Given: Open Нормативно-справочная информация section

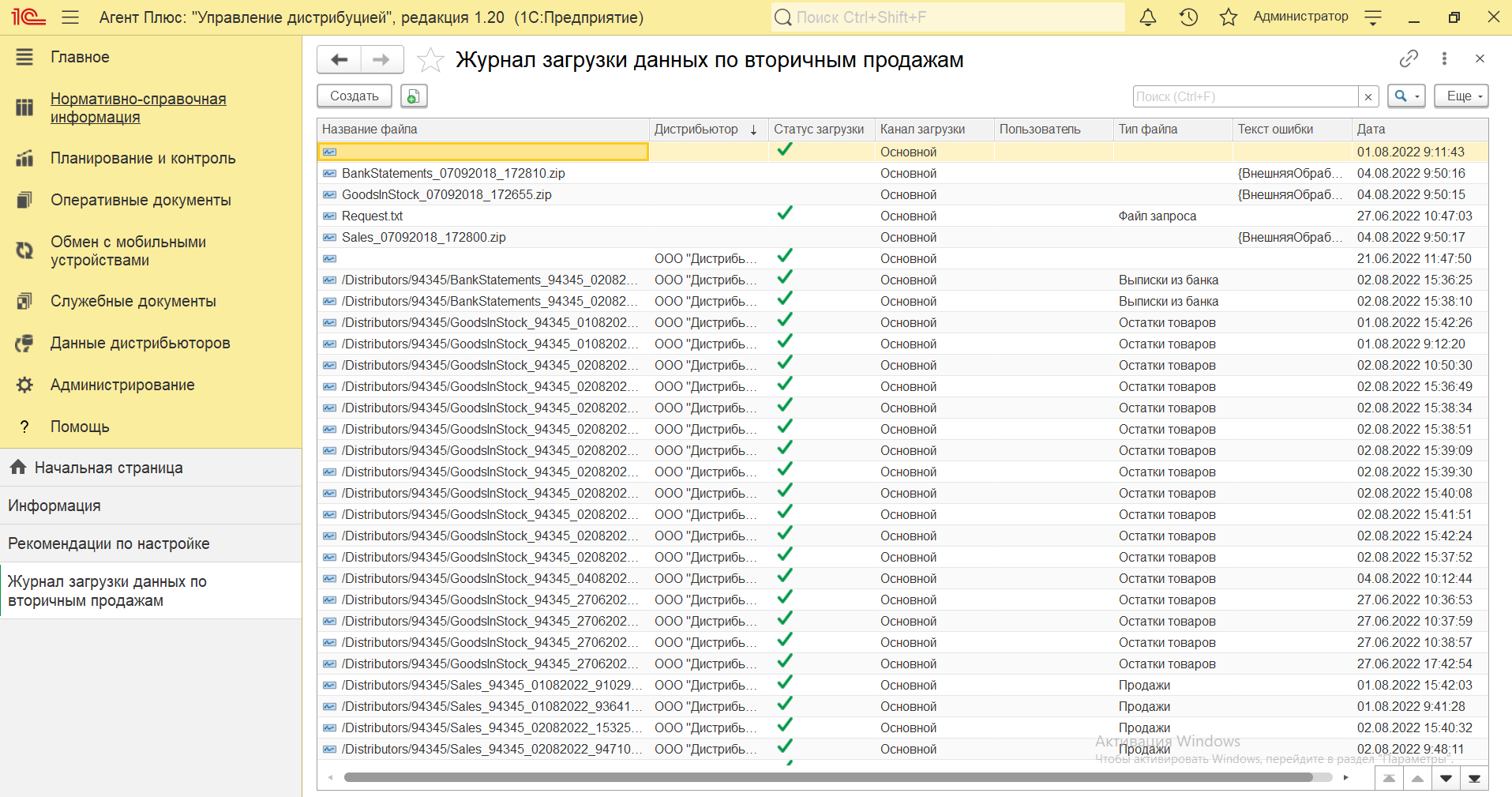Looking at the screenshot, I should click(138, 108).
